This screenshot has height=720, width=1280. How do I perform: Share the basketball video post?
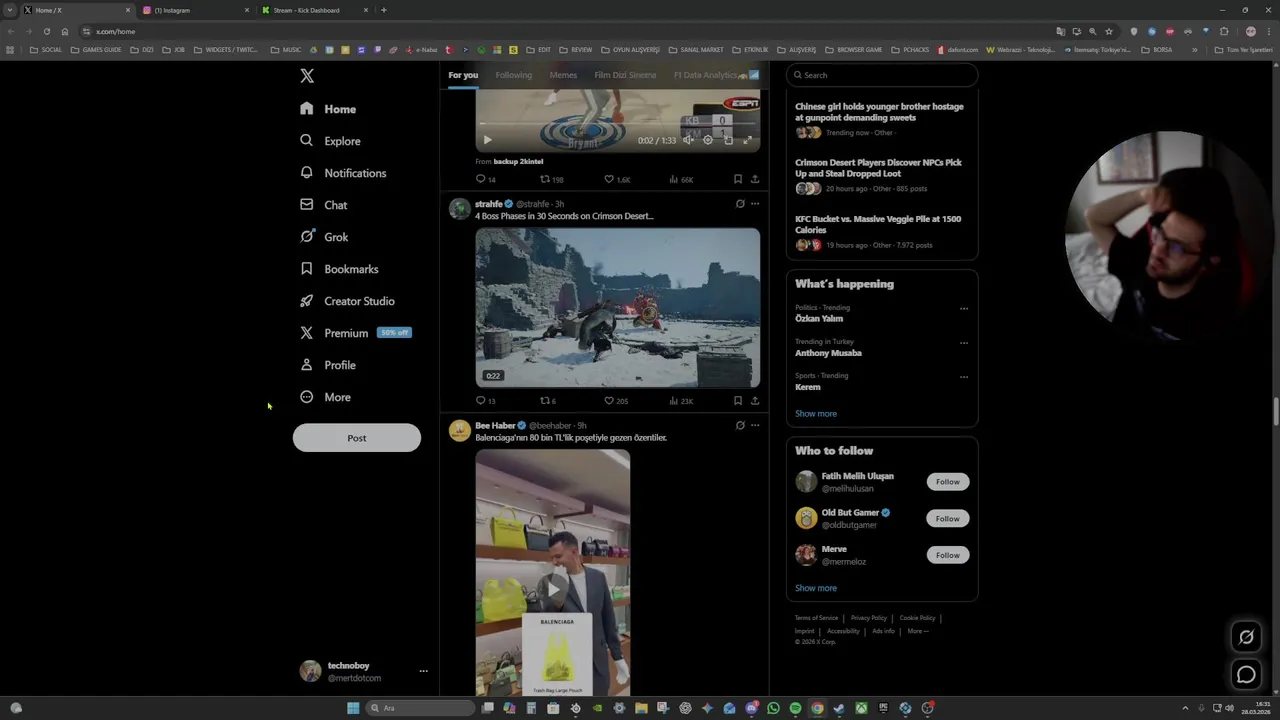(x=755, y=179)
